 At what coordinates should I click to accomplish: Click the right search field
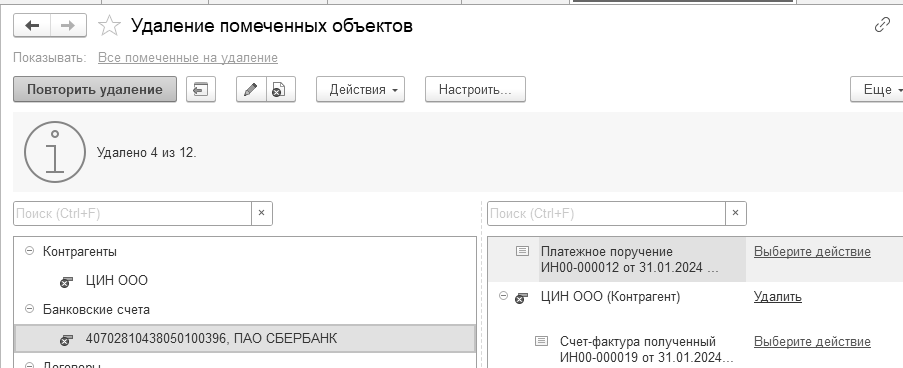(x=606, y=214)
